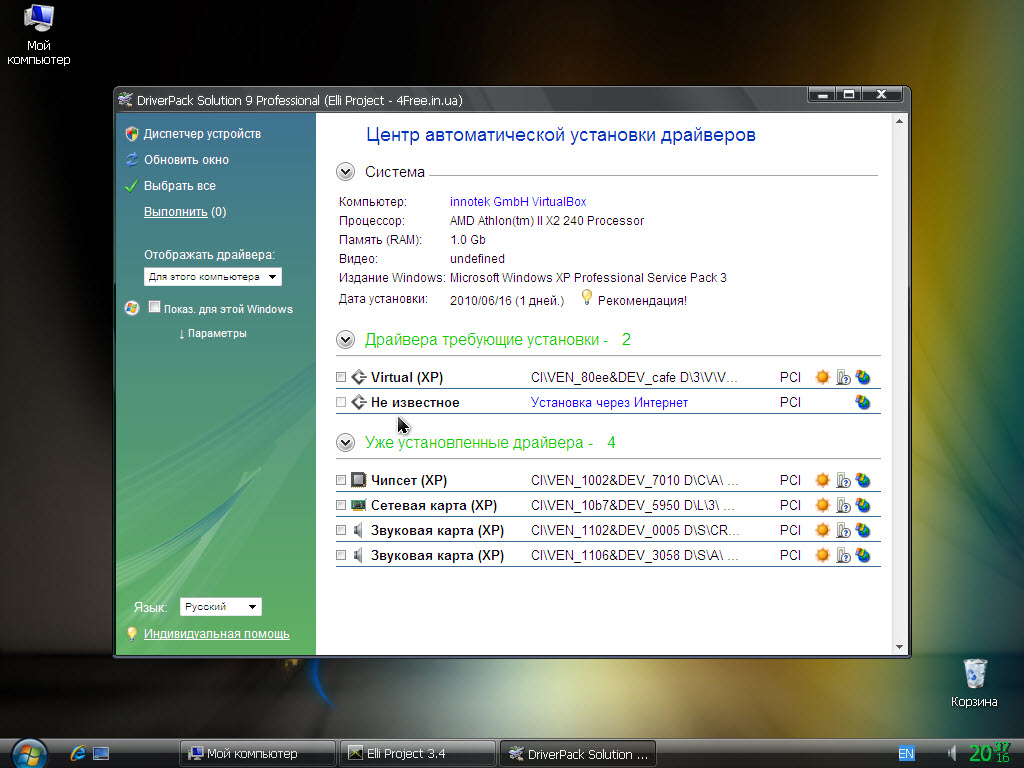1024x768 pixels.
Task: Click the Выбрать все label
Action: (x=180, y=186)
